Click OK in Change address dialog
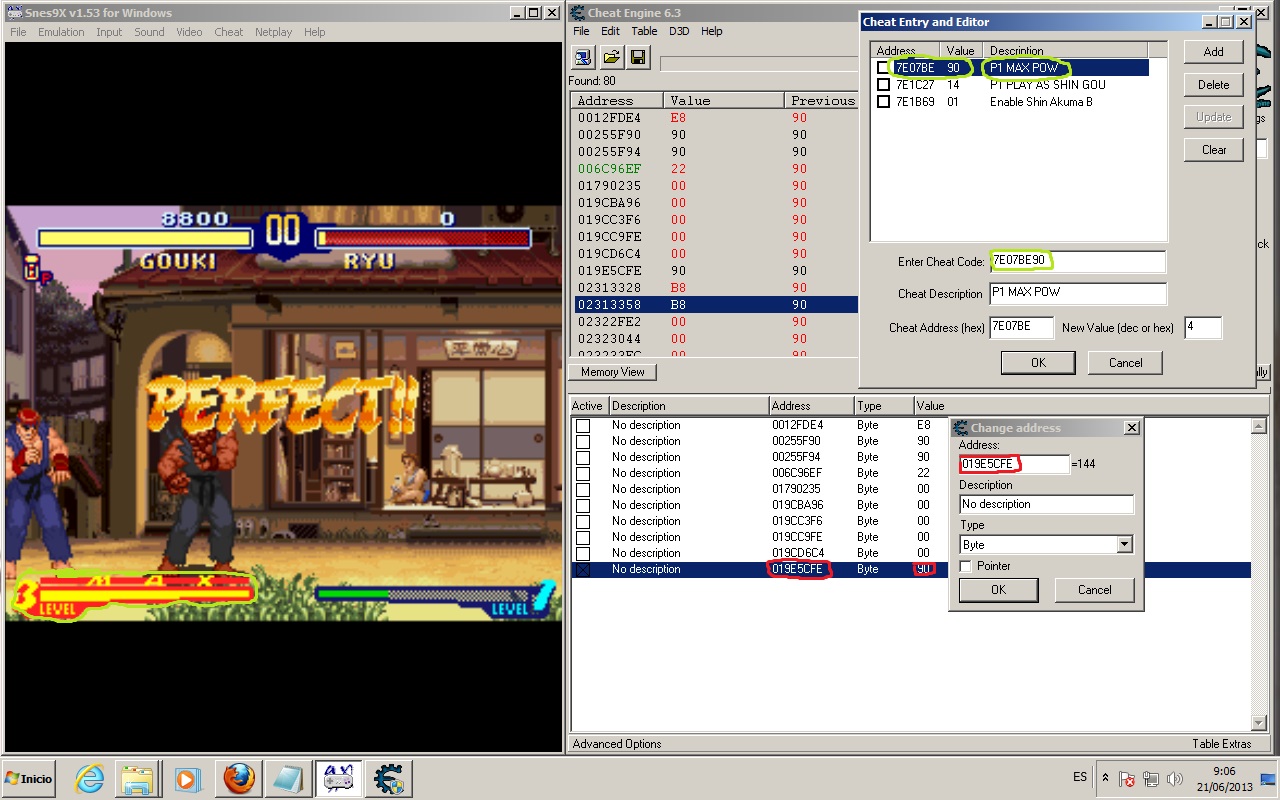Screen dimensions: 1280x800 coord(997,590)
